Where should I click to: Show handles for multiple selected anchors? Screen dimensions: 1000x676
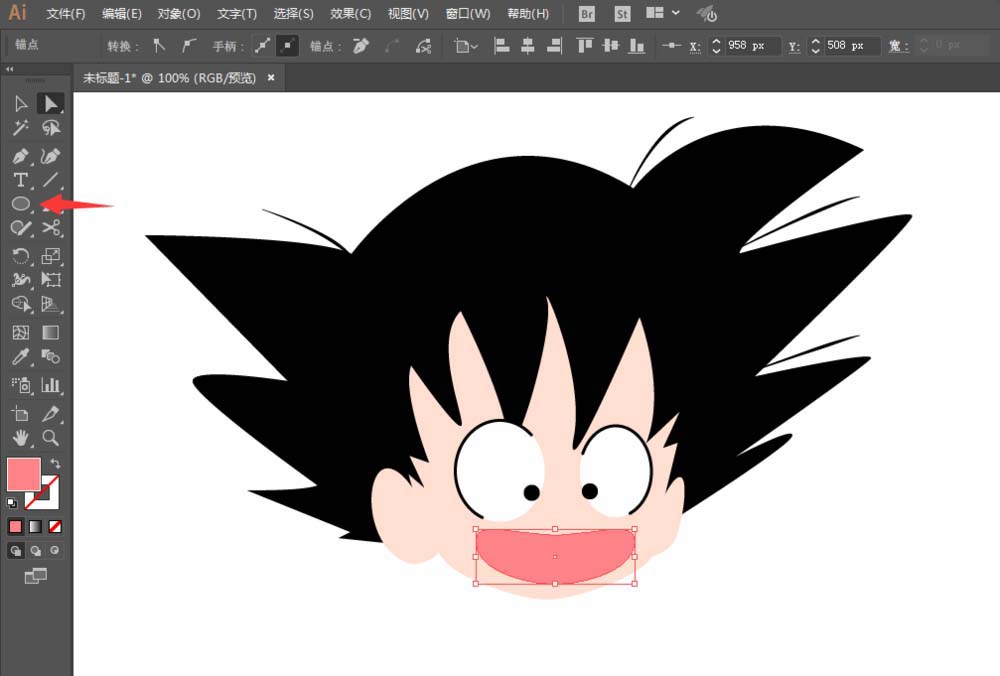(262, 45)
